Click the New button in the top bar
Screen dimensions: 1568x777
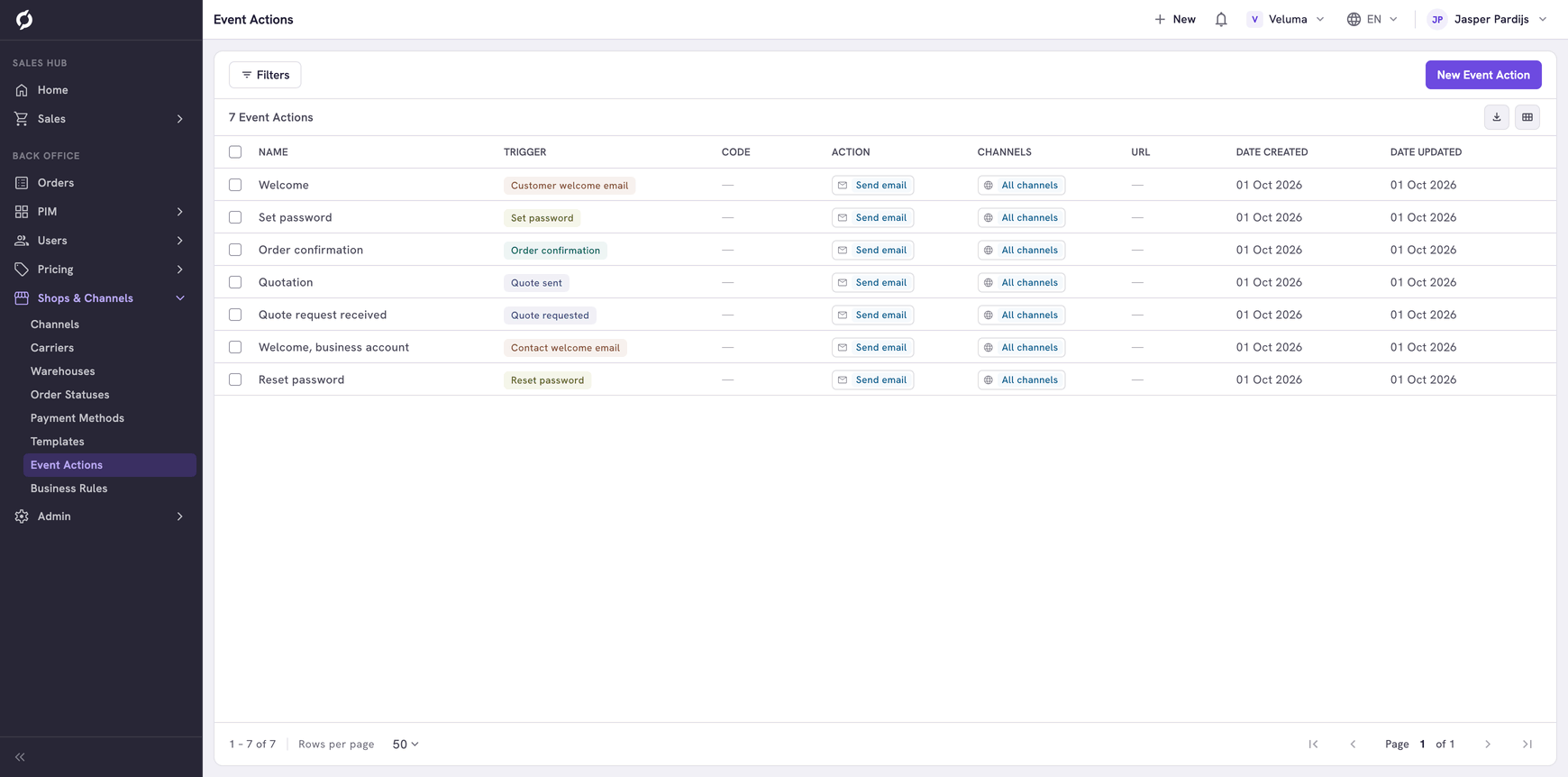pos(1175,19)
